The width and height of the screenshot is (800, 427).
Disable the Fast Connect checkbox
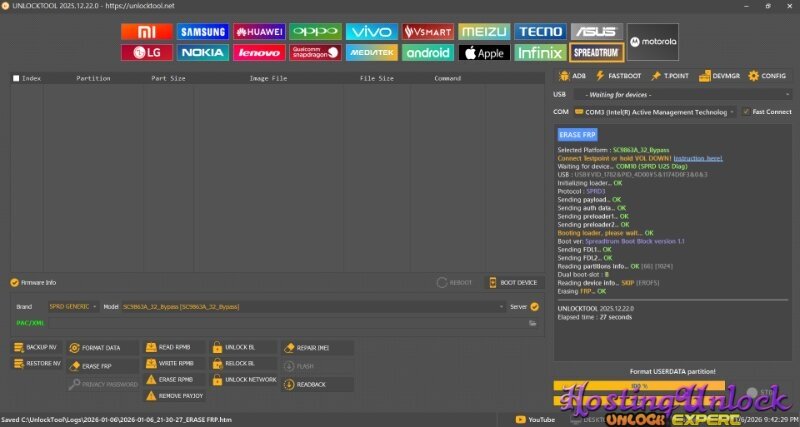[746, 112]
